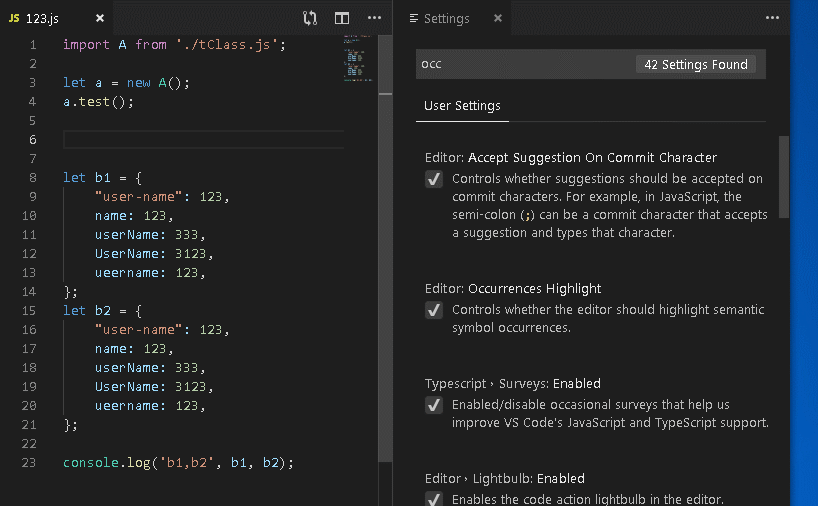Click 'userName: 333,' on line 11
Viewport: 818px width, 506px height.
(x=150, y=235)
